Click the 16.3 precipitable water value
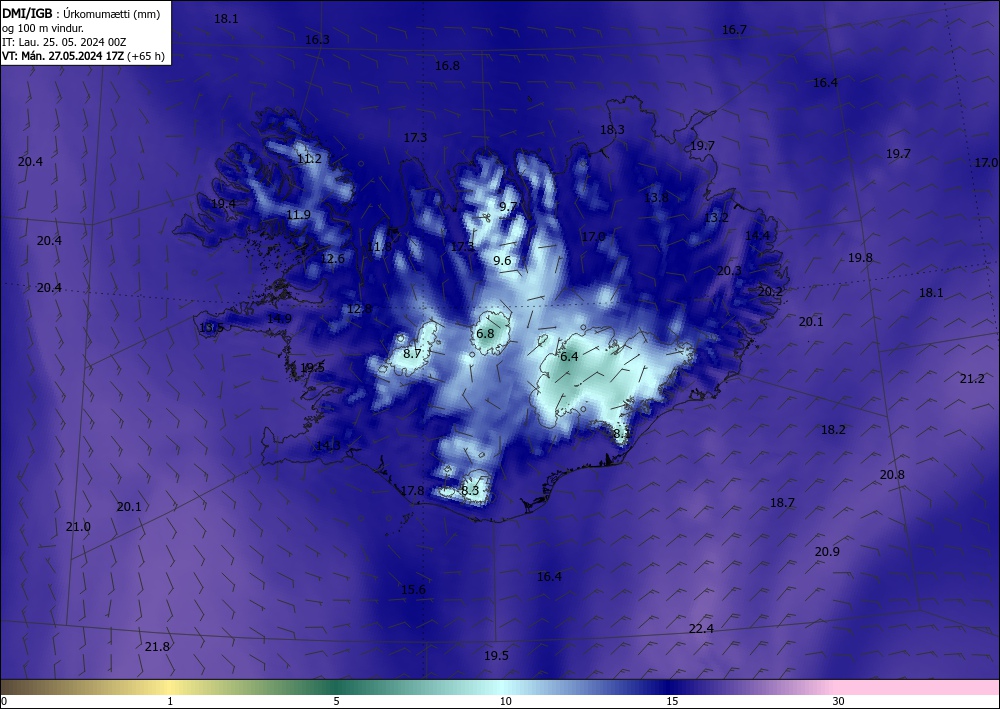Viewport: 1000px width, 709px height. [x=317, y=40]
